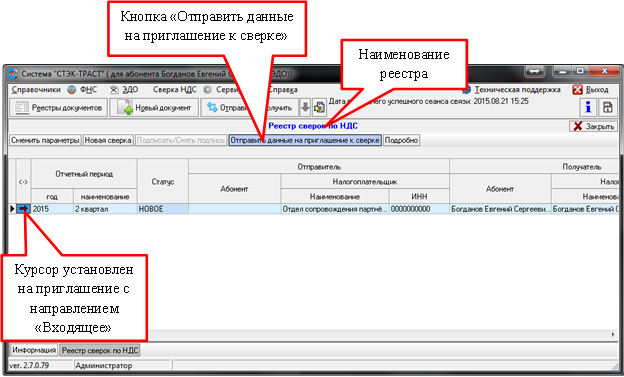Click the ЭДО envelope icon
Viewport: 624px width, 377px height.
[x=114, y=90]
